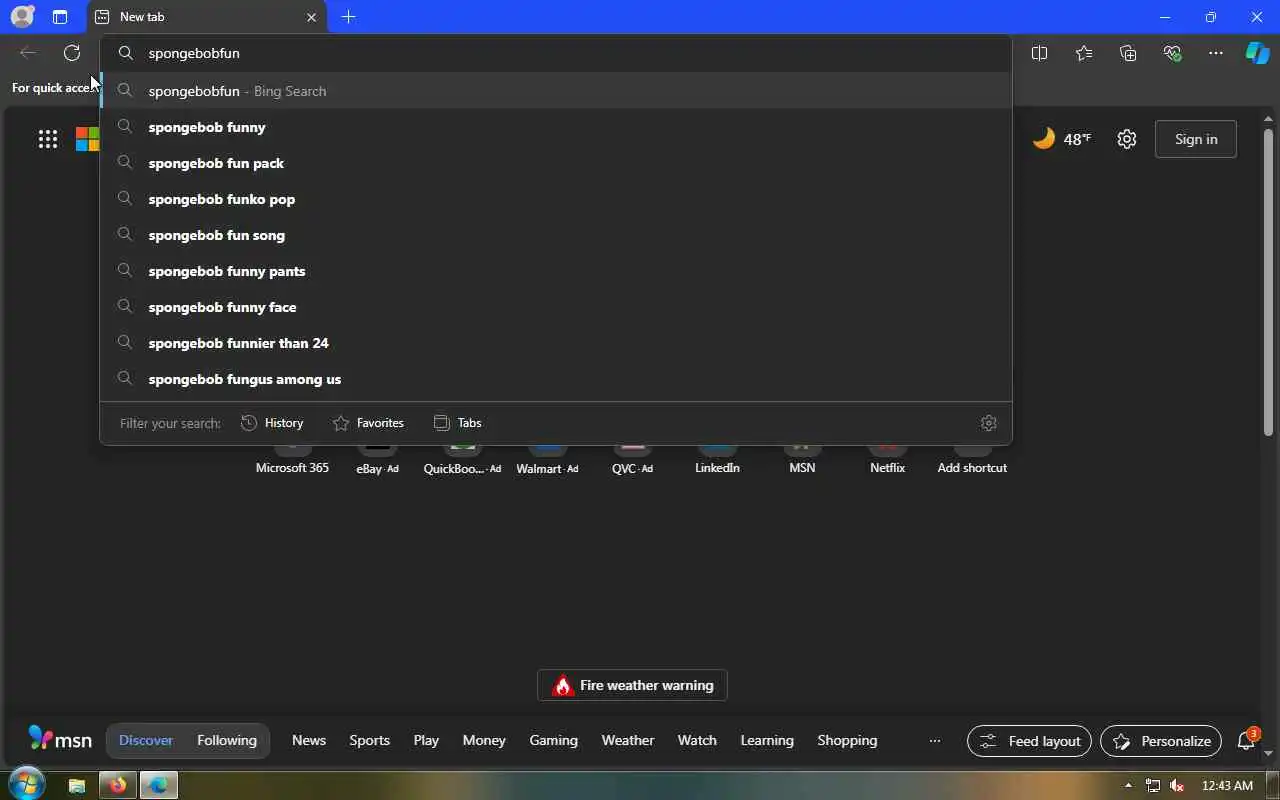This screenshot has height=800, width=1280.
Task: Close the New tab tab
Action: pyautogui.click(x=311, y=17)
